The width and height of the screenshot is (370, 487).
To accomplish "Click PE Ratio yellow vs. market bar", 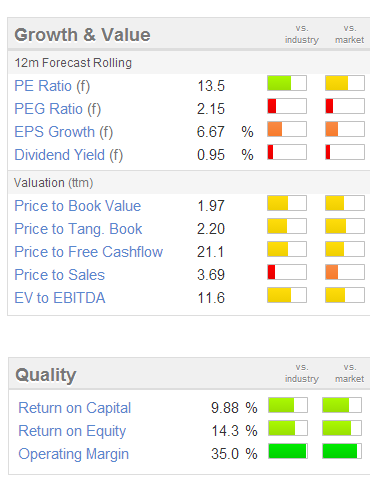I will tap(345, 83).
